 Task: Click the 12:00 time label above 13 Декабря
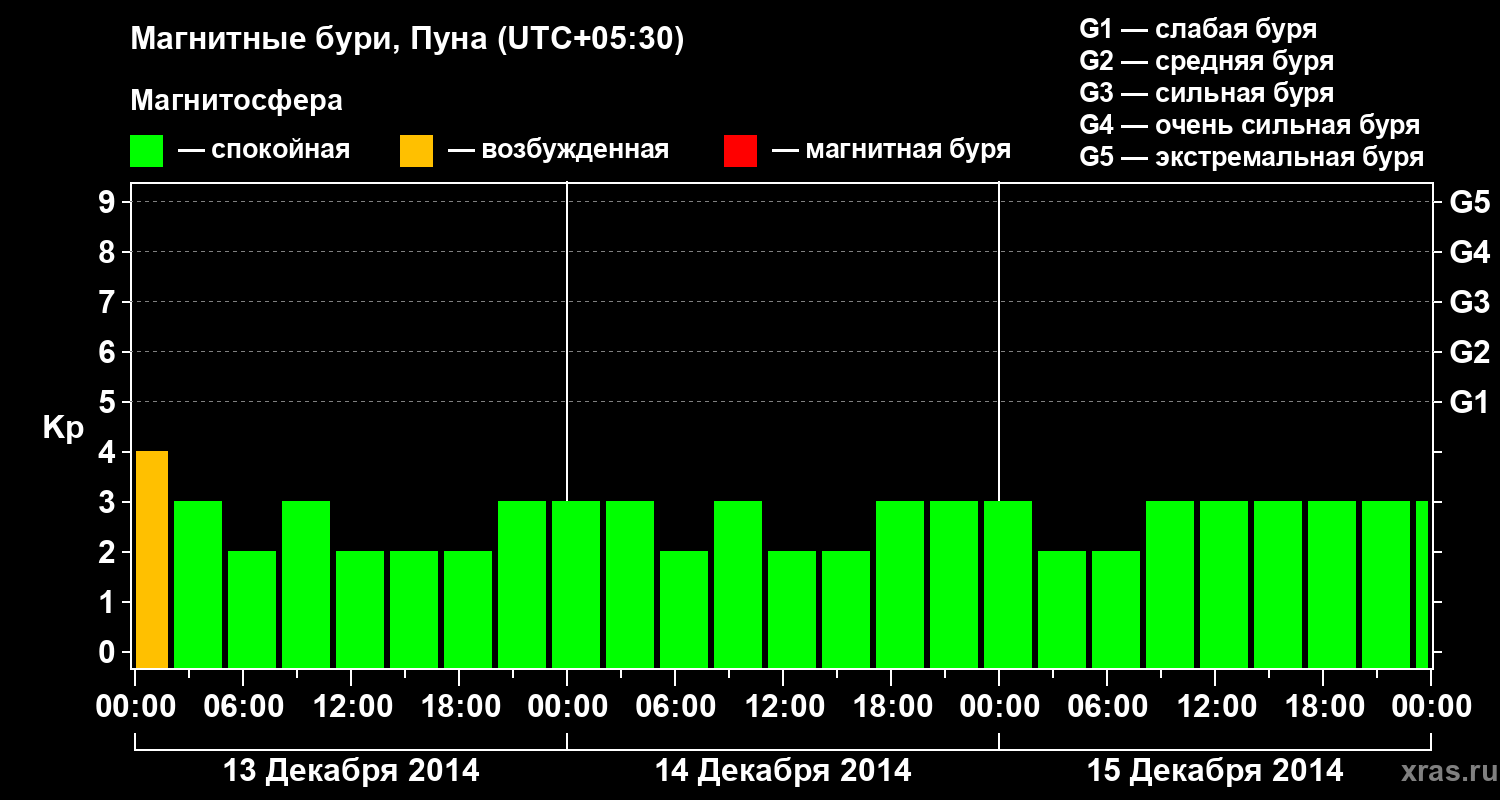[351, 706]
